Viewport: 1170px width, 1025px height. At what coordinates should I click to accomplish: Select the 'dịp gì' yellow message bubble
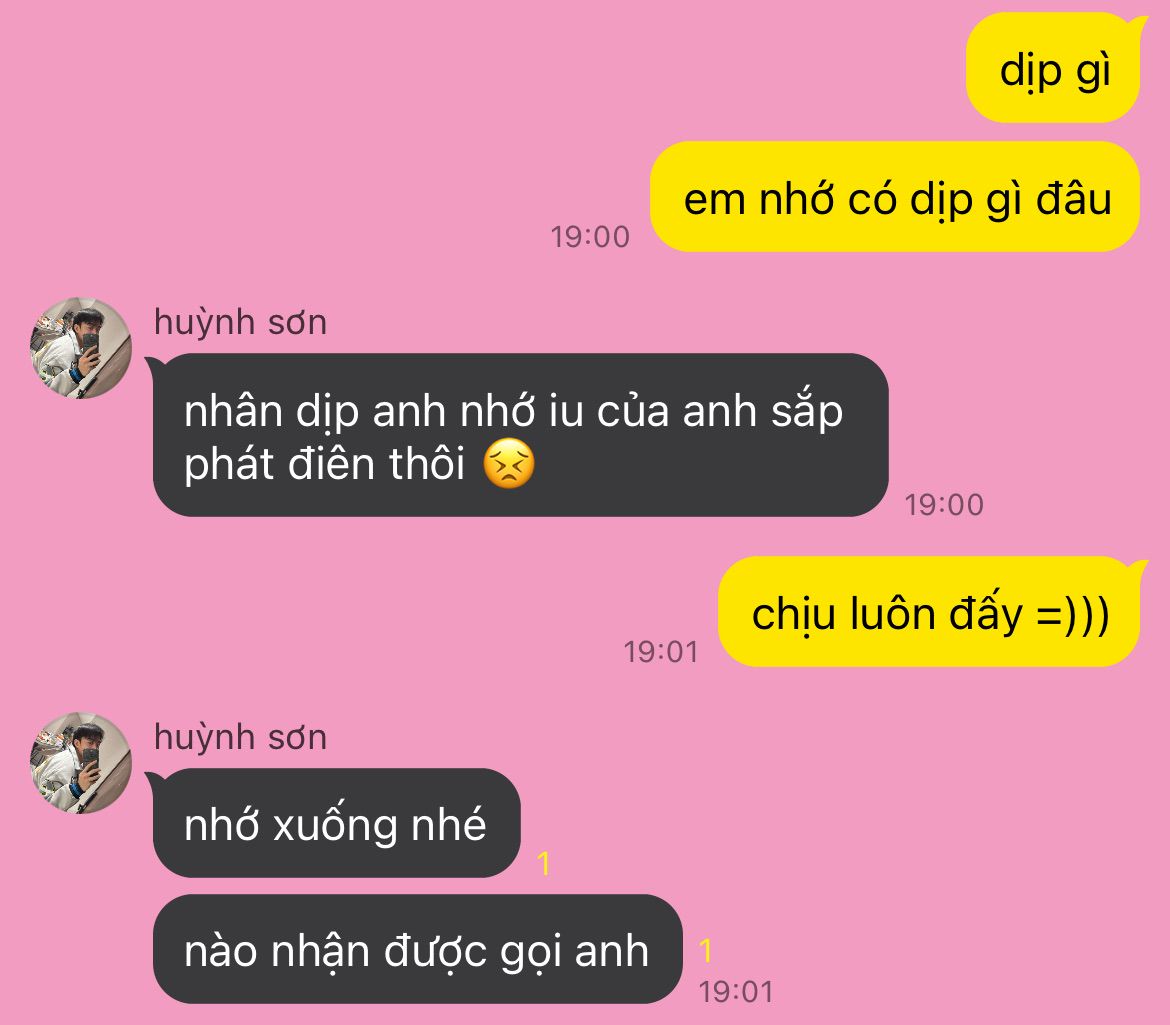click(x=1054, y=69)
